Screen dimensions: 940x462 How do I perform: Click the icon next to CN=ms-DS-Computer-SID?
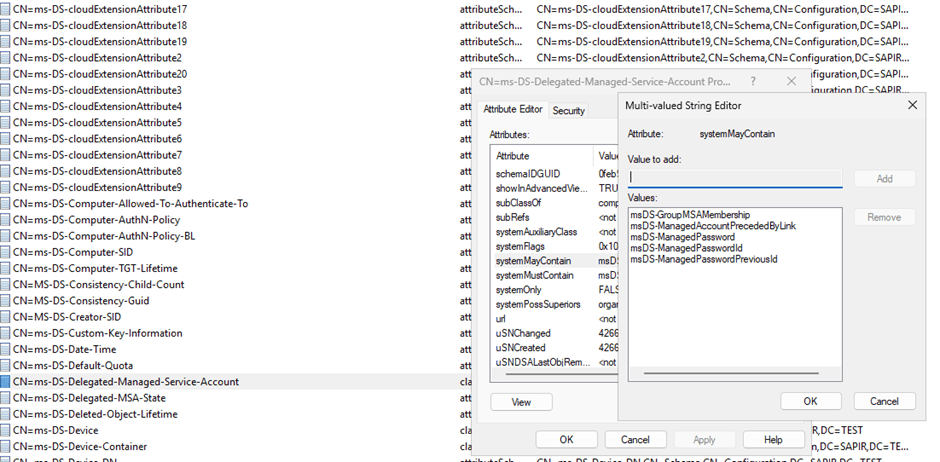click(x=6, y=252)
